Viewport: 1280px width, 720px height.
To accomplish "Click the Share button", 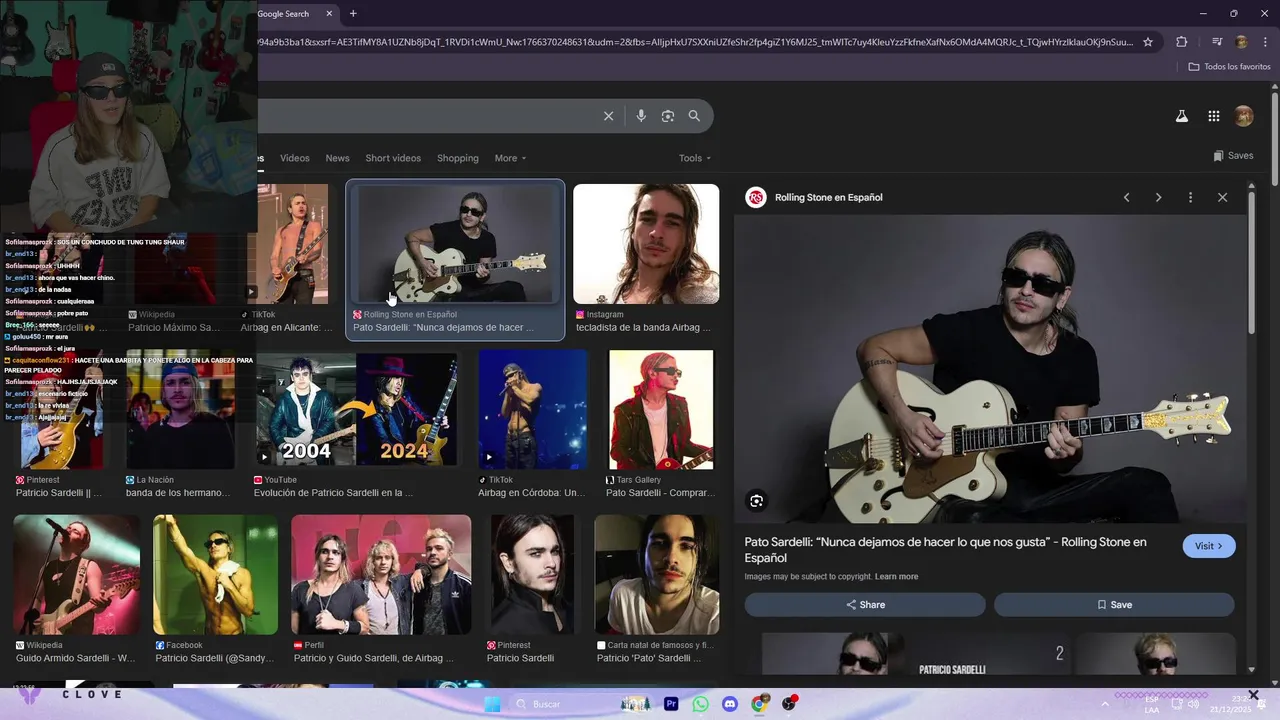I will coord(865,605).
